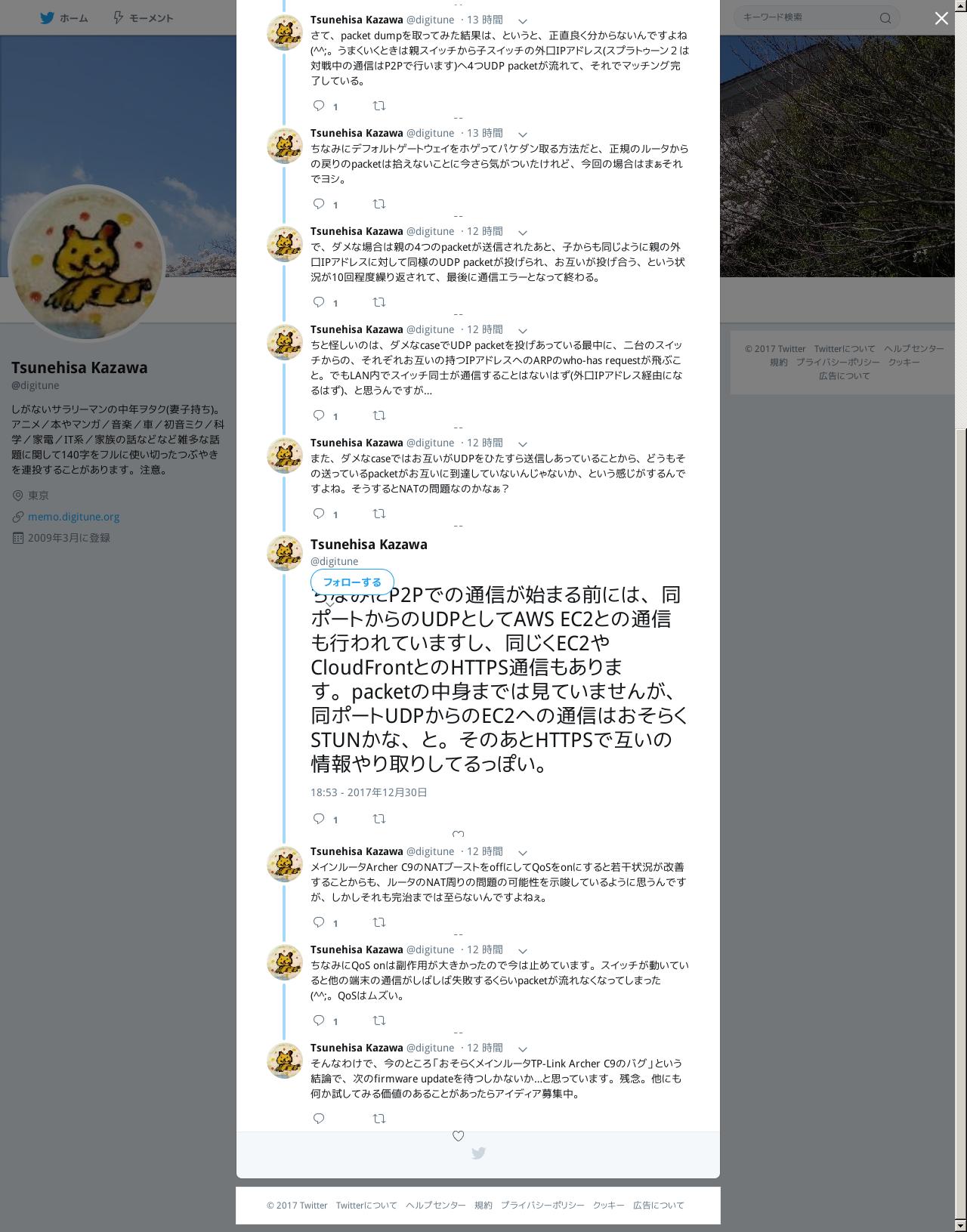Screen dimensions: 967x1232
Task: Retweet the tweet about default gateway packets
Action: pos(379,204)
